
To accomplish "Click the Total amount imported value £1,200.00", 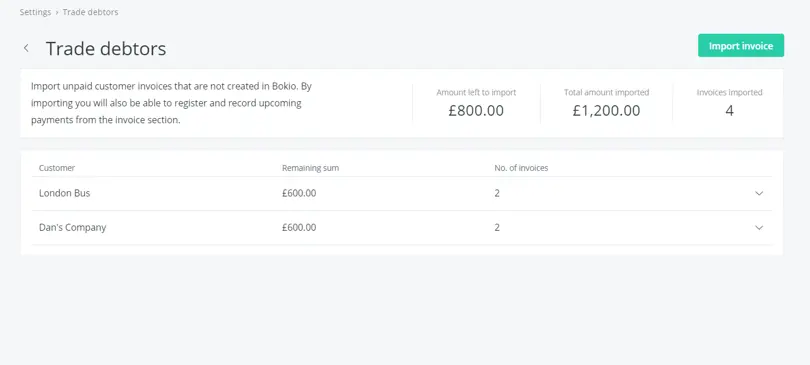I will coord(606,110).
